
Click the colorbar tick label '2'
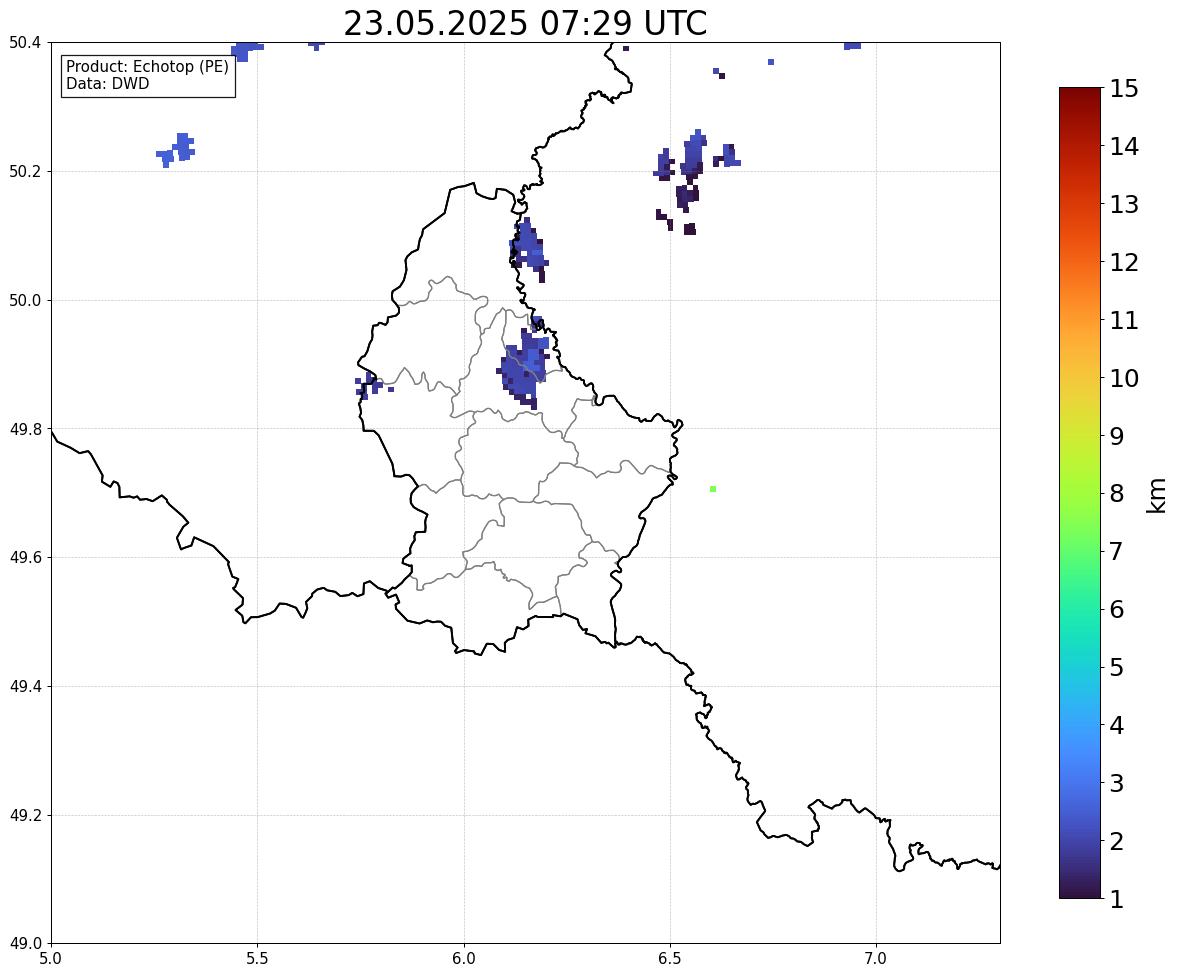point(1117,841)
